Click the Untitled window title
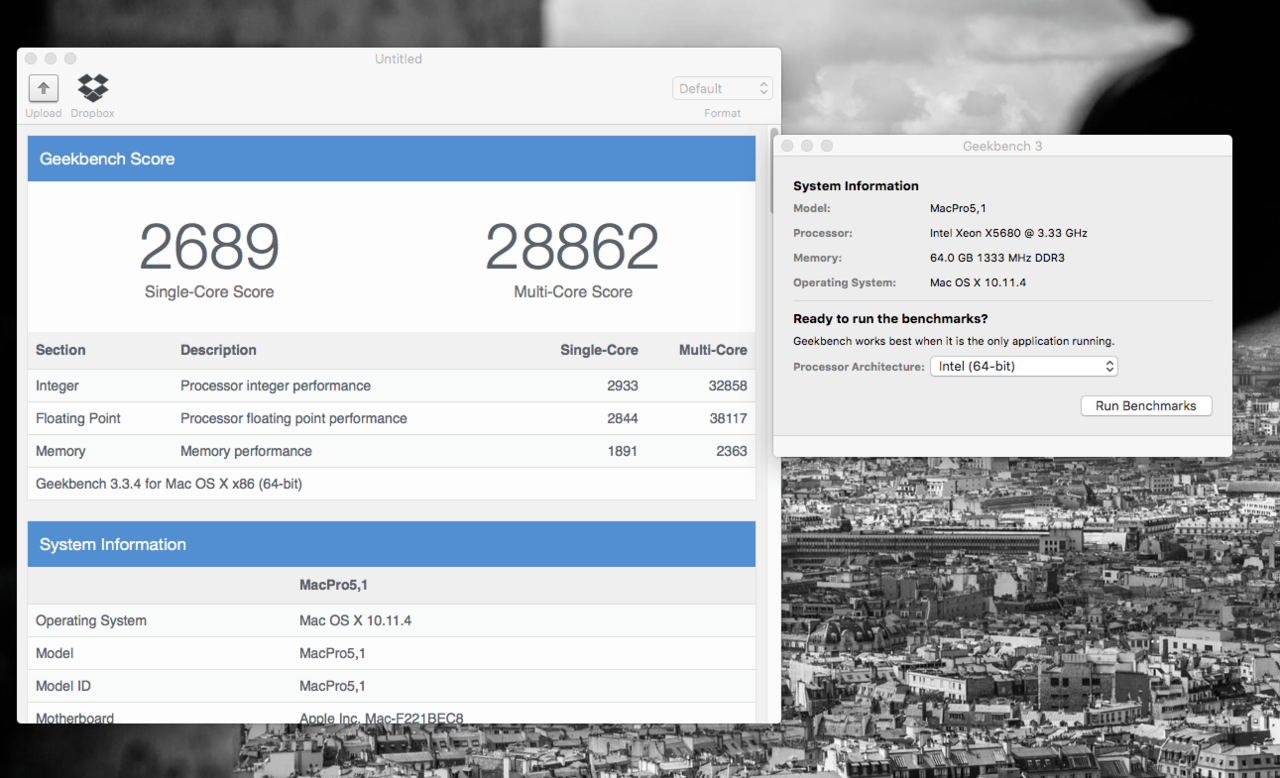The image size is (1280, 778). tap(398, 59)
